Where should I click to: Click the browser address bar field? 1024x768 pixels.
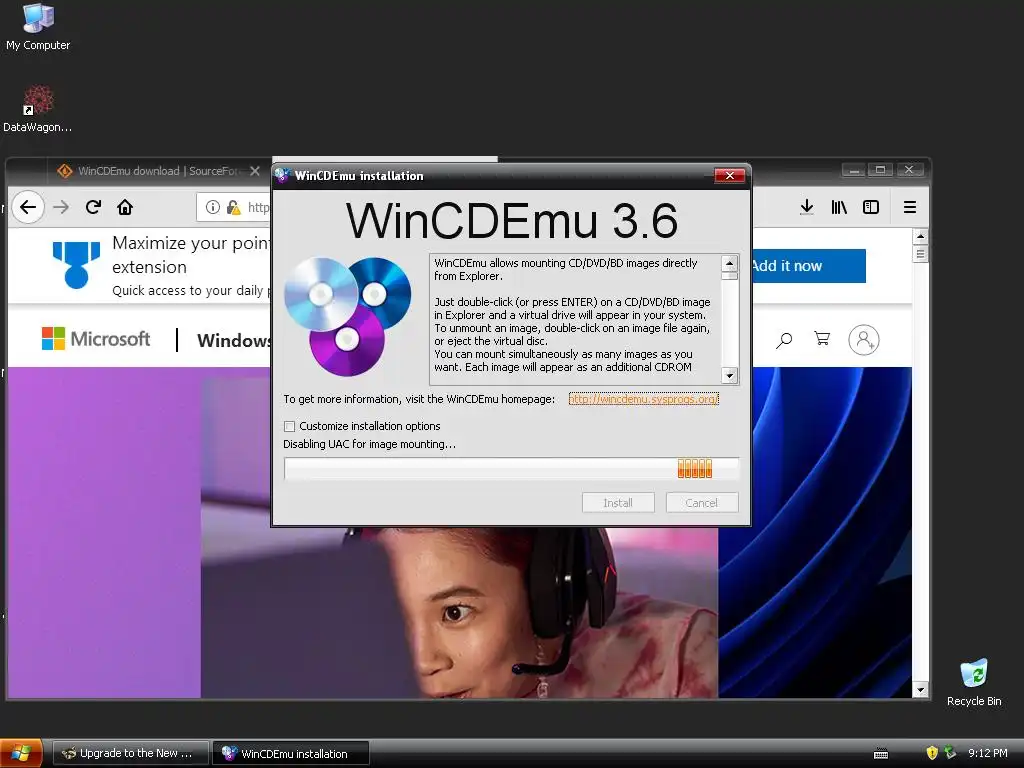tap(234, 207)
